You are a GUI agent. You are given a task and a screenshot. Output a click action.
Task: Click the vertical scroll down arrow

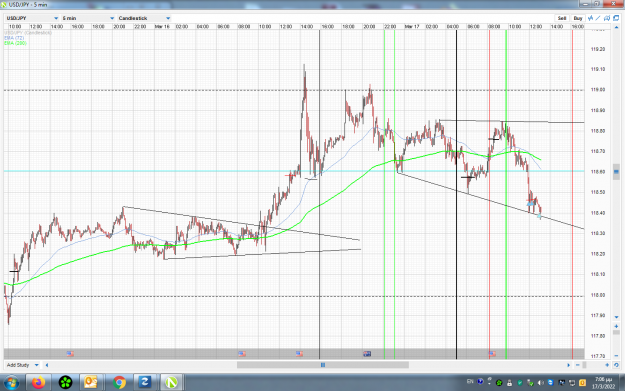pos(616,317)
